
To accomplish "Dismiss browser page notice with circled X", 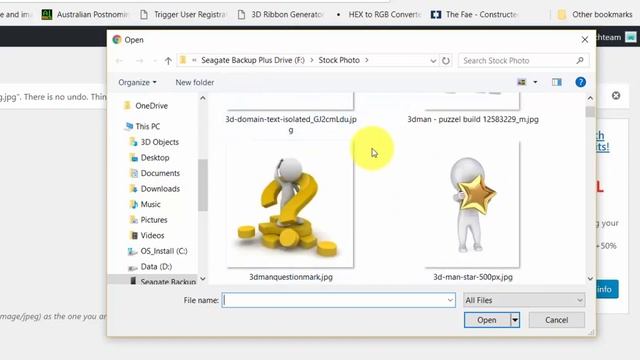I will (616, 96).
